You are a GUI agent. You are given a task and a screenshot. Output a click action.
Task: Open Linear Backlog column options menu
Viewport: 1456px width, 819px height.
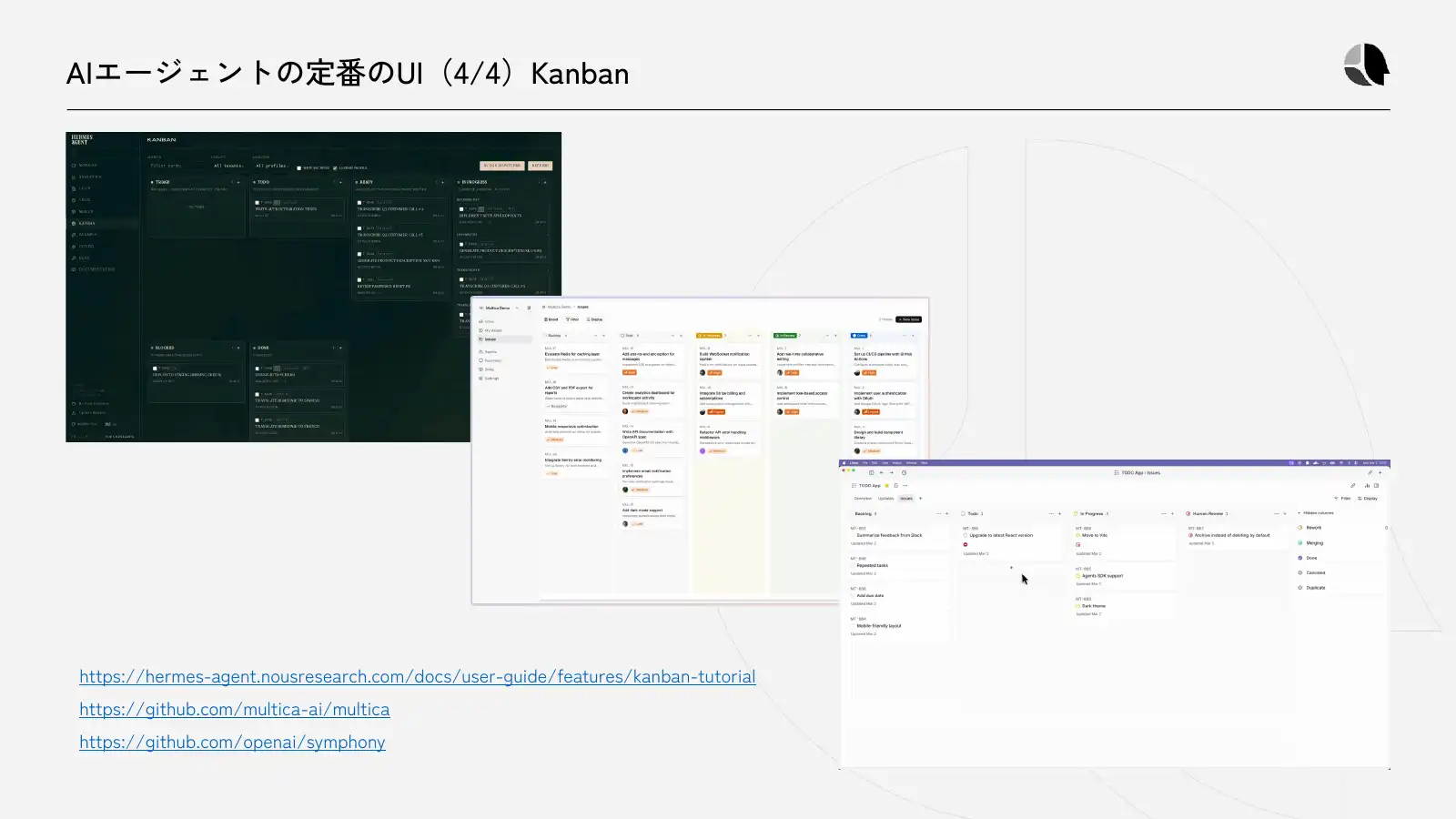(937, 513)
